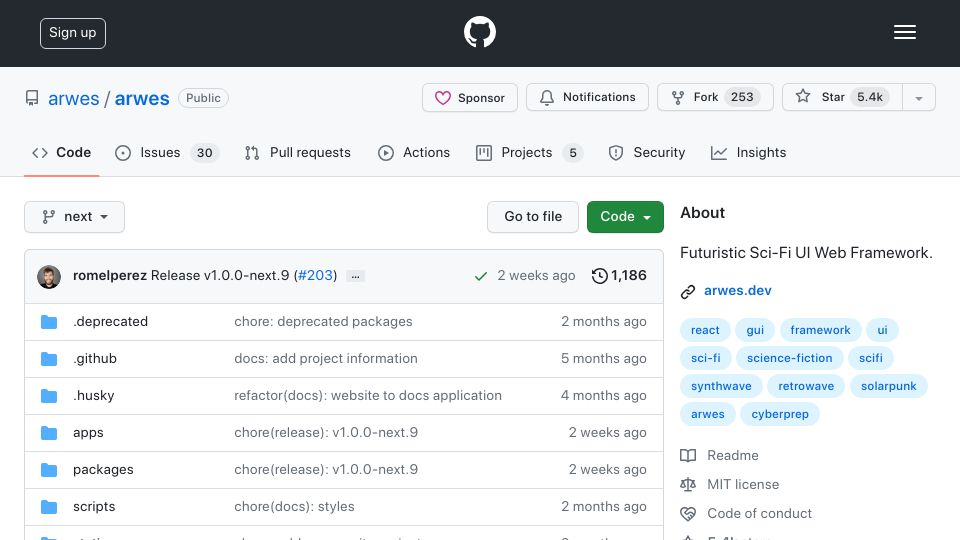Select the gui topic tag
The height and width of the screenshot is (540, 960).
(x=755, y=330)
